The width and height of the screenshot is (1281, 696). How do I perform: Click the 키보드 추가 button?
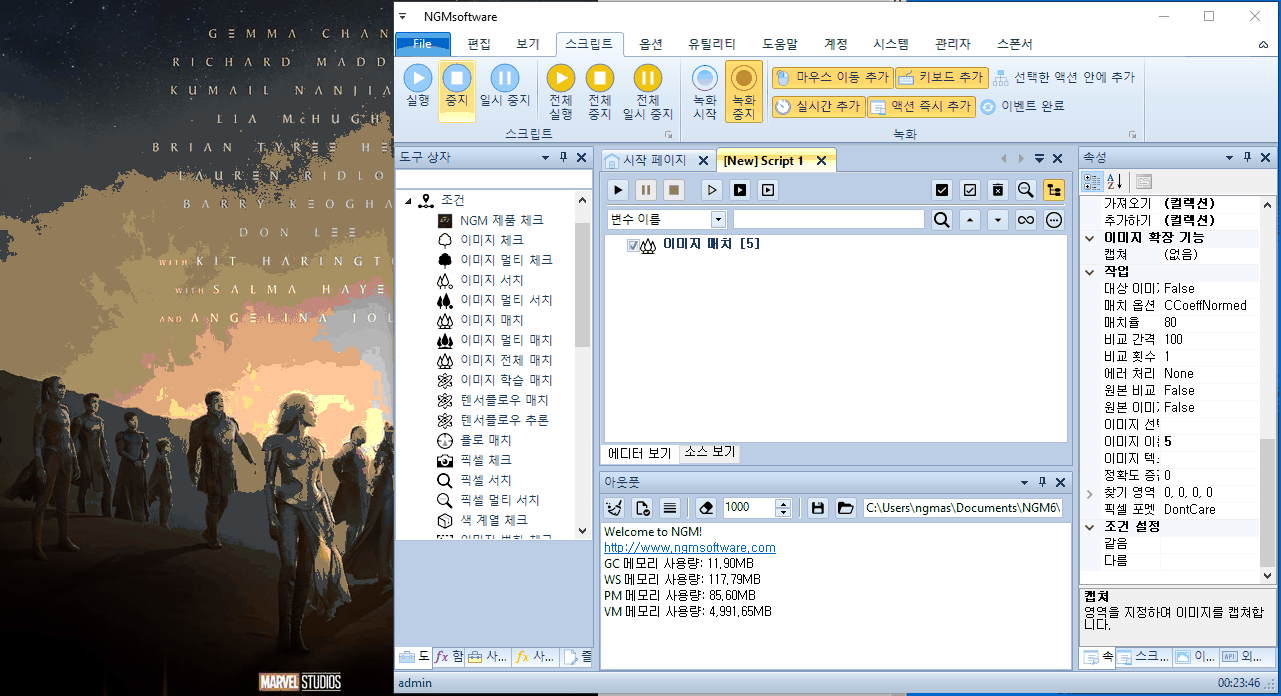click(942, 77)
